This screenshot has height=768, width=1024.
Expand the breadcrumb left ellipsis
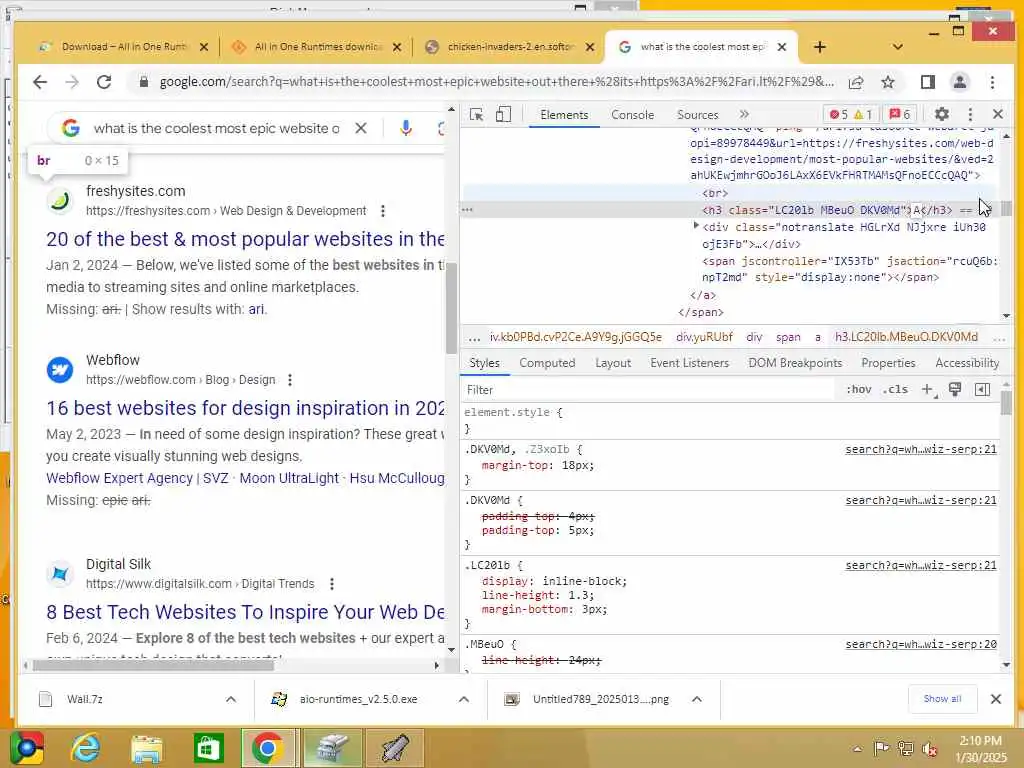475,338
